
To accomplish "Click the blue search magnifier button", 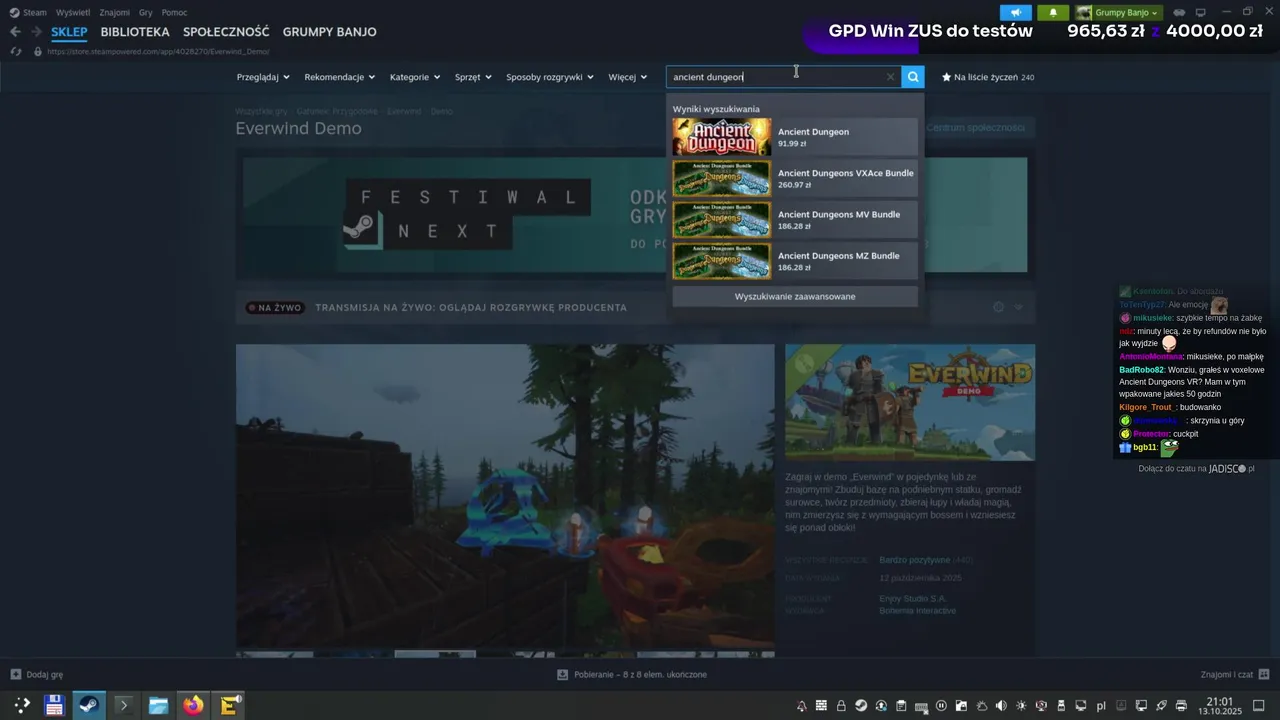I will pos(913,77).
